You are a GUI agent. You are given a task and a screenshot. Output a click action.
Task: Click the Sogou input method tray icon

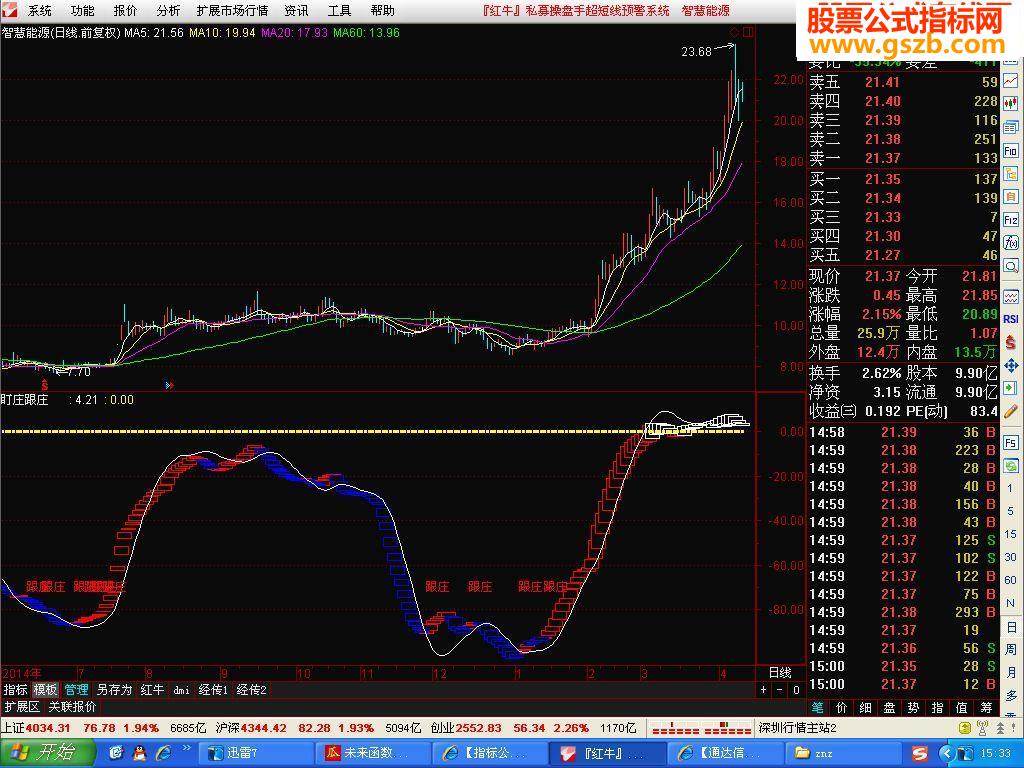pyautogui.click(x=920, y=754)
